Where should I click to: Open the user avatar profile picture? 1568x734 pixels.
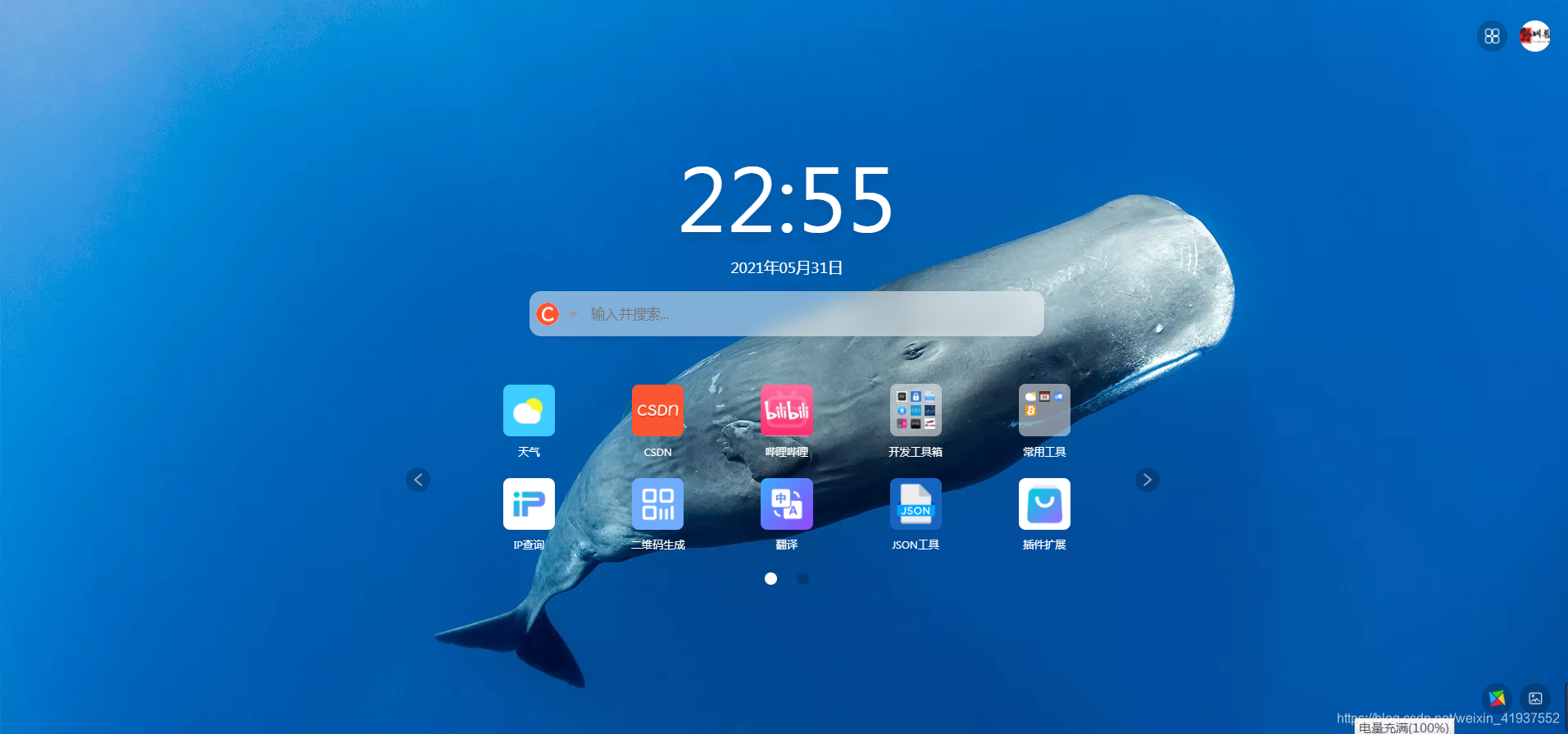[x=1534, y=36]
